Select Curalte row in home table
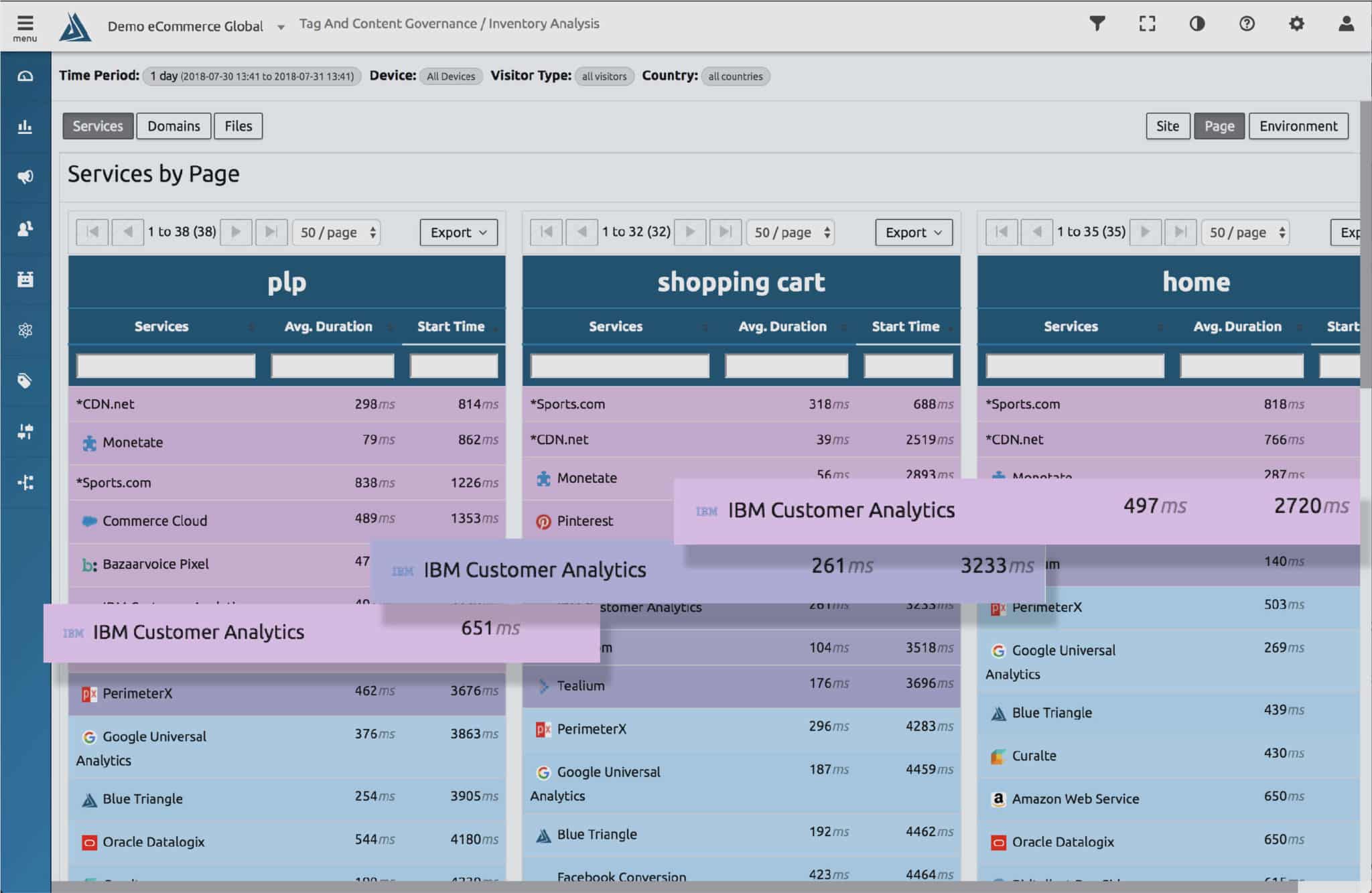Viewport: 1372px width, 893px height. pyautogui.click(x=1168, y=756)
